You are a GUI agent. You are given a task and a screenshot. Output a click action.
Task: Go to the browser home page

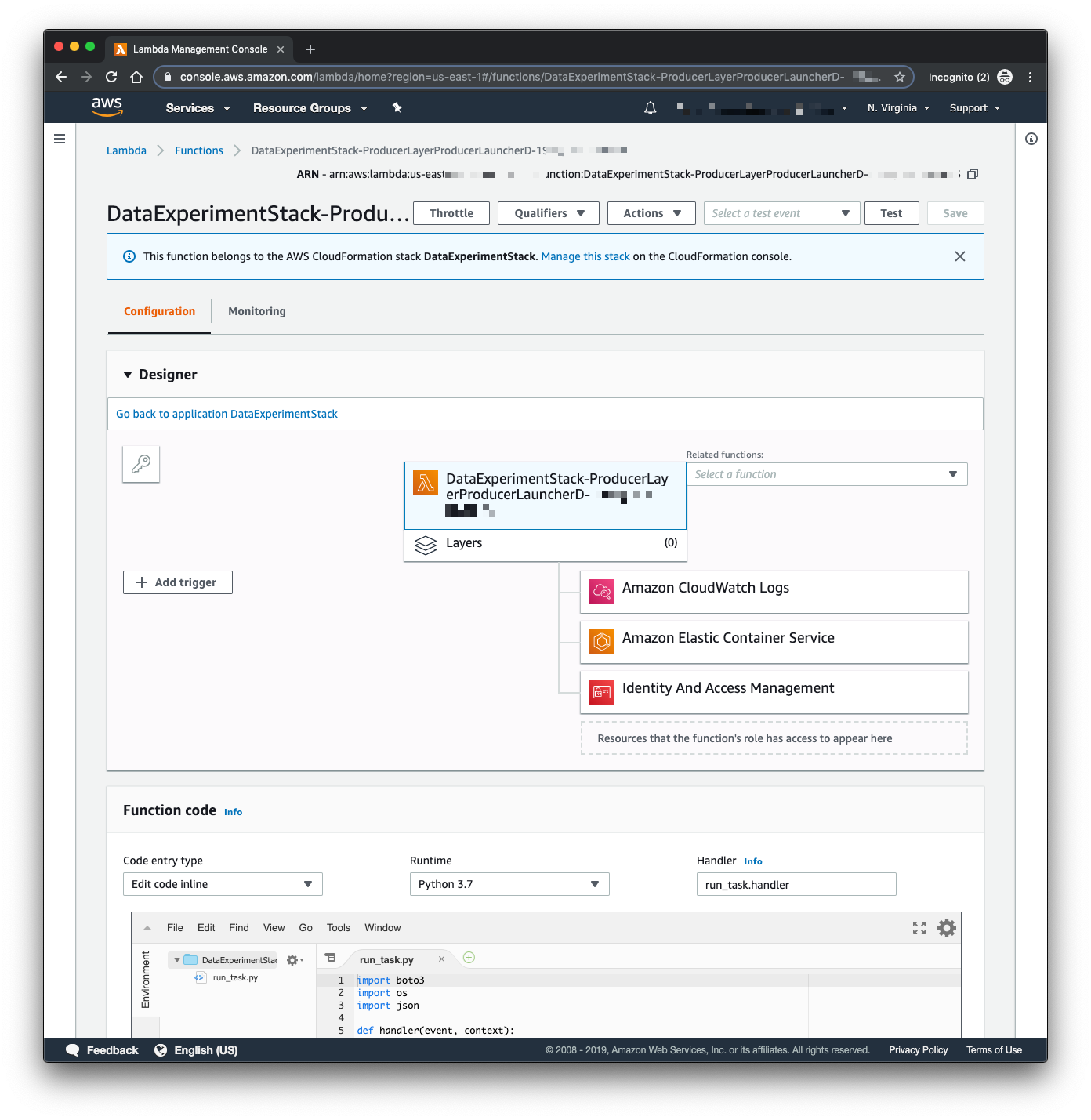click(x=136, y=77)
